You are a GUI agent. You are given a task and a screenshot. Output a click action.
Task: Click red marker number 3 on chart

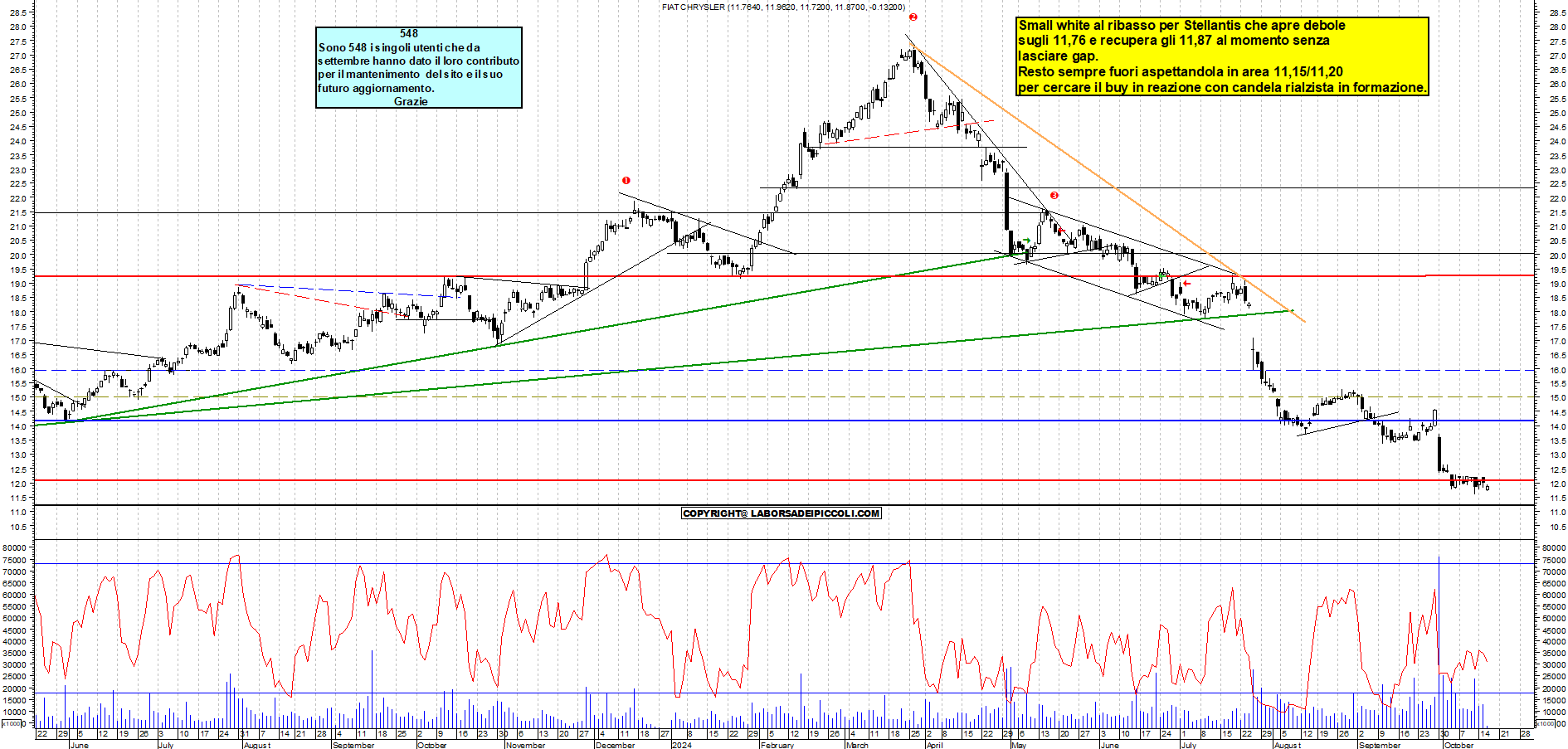pyautogui.click(x=1054, y=196)
